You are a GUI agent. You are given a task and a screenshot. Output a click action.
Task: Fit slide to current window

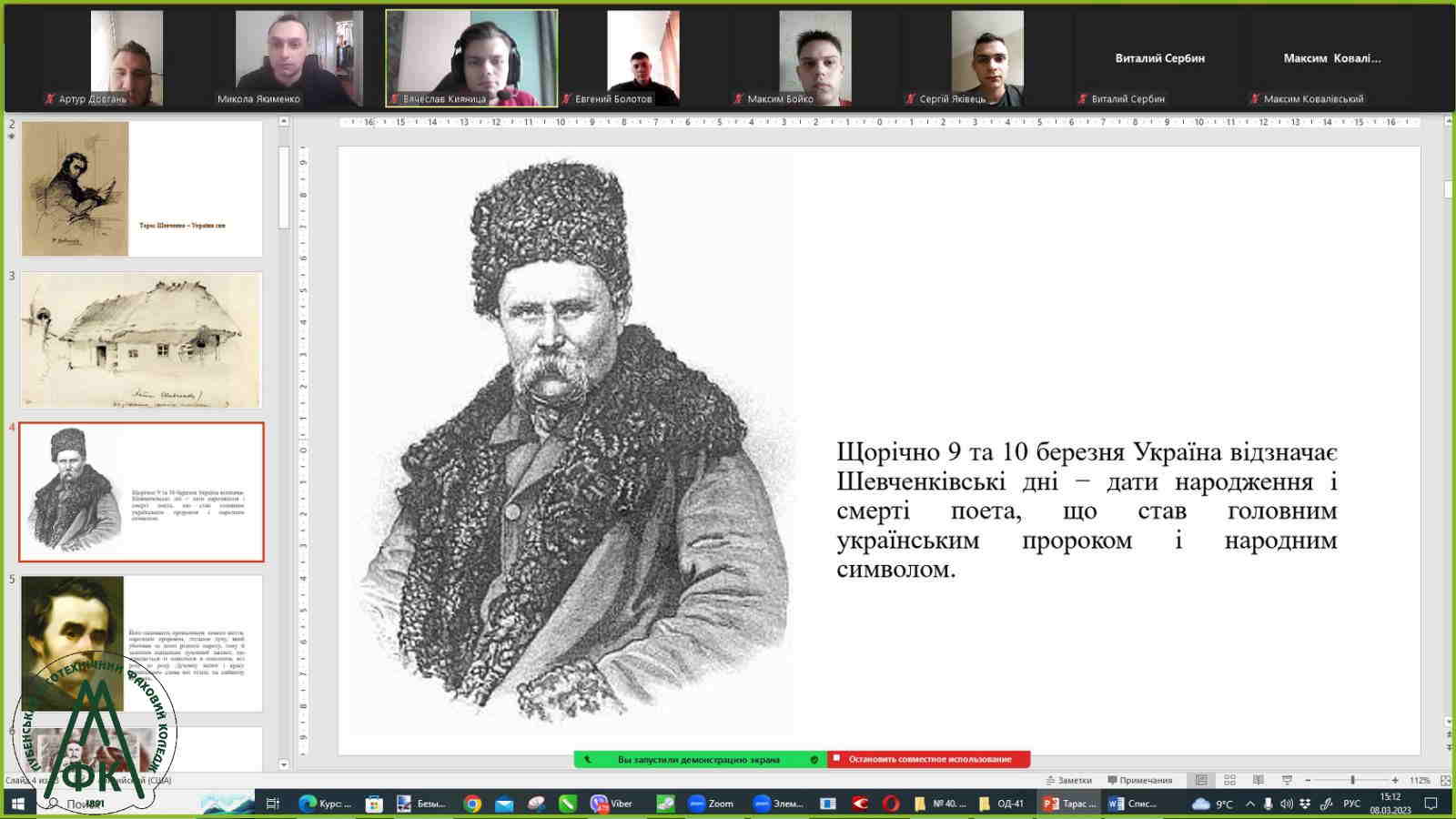1446,780
